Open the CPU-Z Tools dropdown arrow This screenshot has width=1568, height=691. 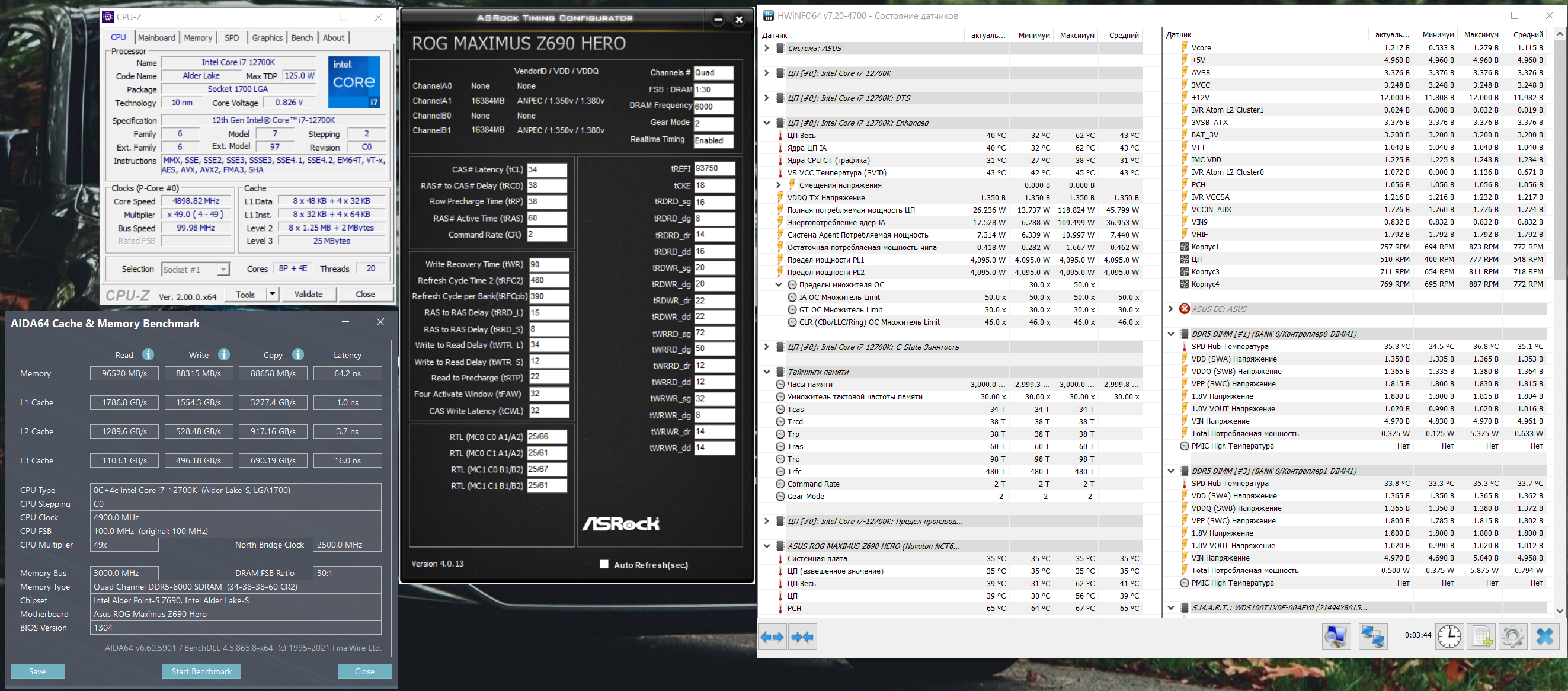click(x=272, y=294)
